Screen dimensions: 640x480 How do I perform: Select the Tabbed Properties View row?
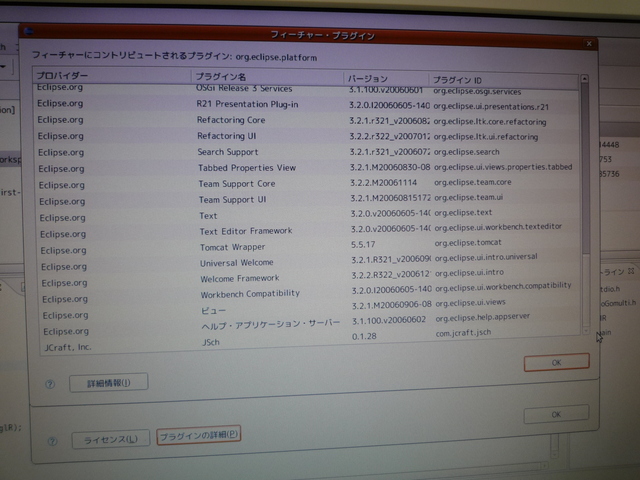(x=308, y=168)
